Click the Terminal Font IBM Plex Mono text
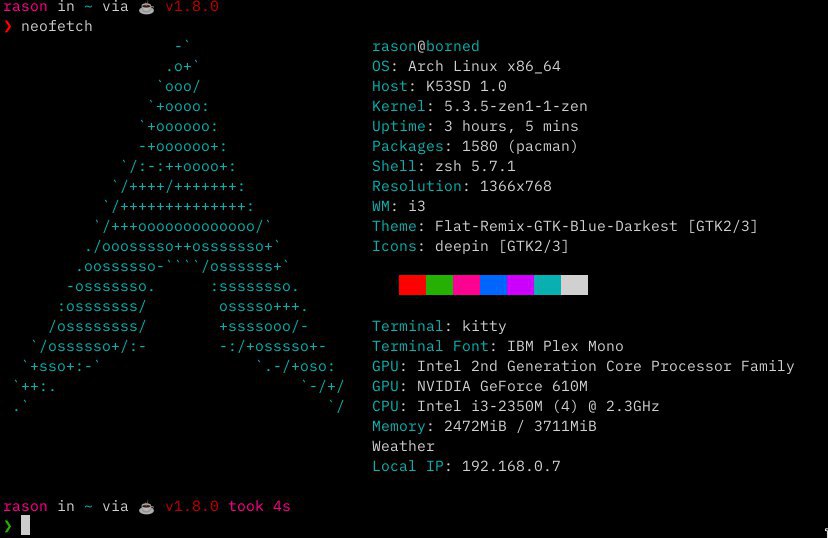The height and width of the screenshot is (538, 828). click(565, 346)
